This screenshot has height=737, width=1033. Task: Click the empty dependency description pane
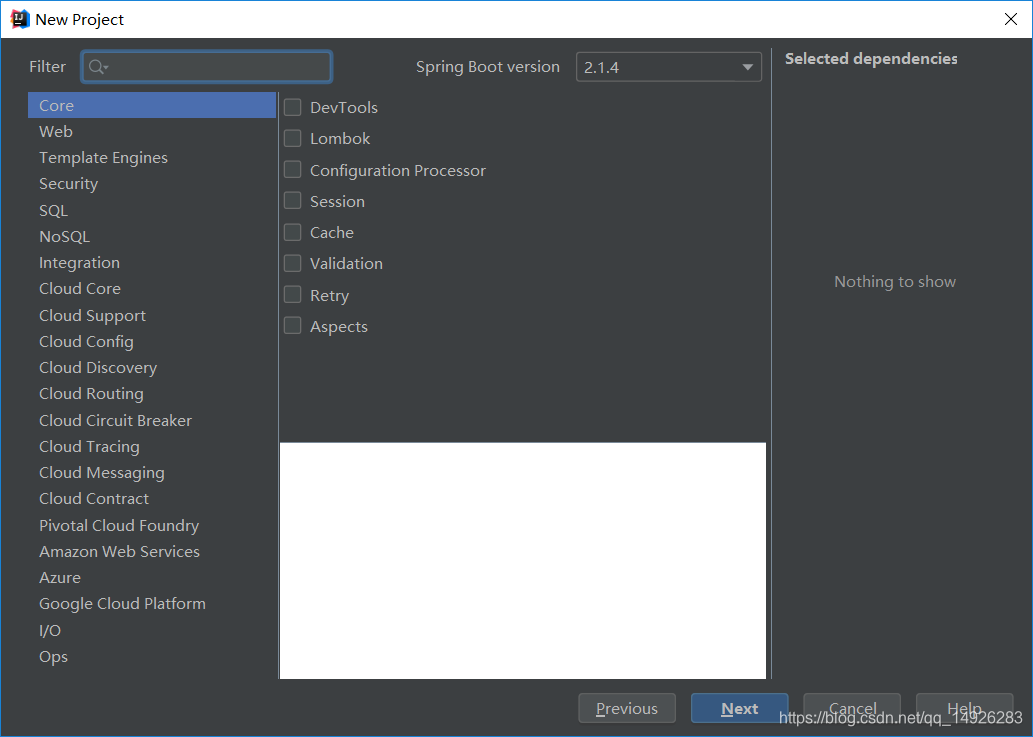pyautogui.click(x=522, y=560)
